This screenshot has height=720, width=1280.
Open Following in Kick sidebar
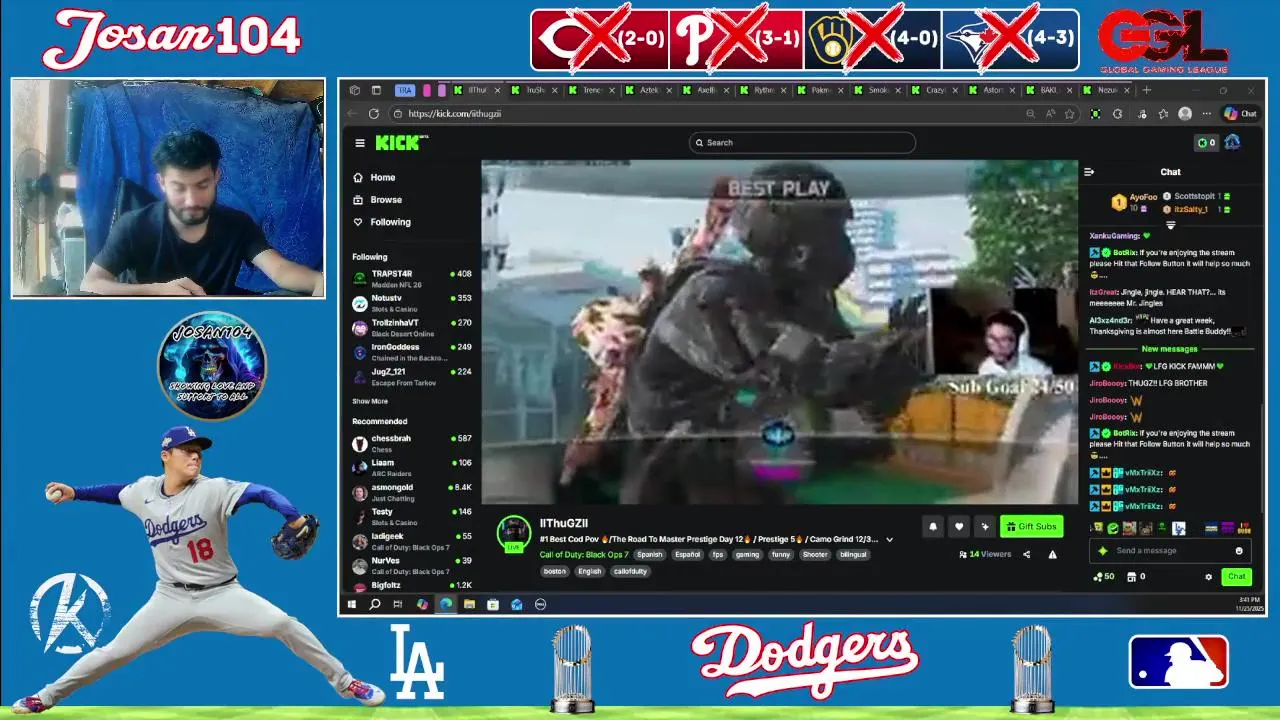click(382, 222)
